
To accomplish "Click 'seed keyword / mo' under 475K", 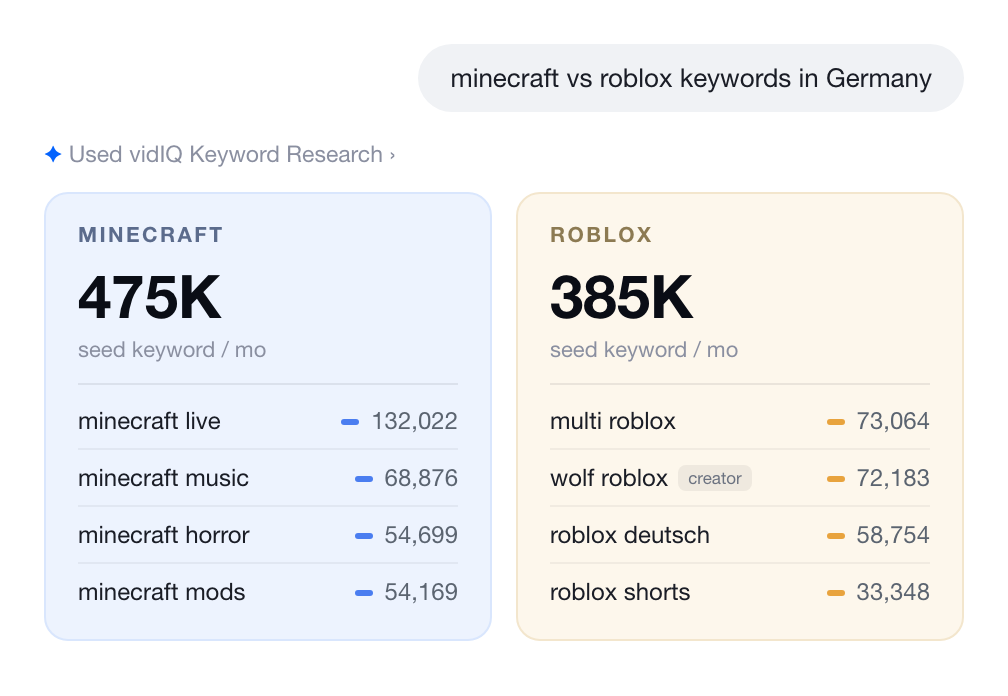I will (172, 350).
